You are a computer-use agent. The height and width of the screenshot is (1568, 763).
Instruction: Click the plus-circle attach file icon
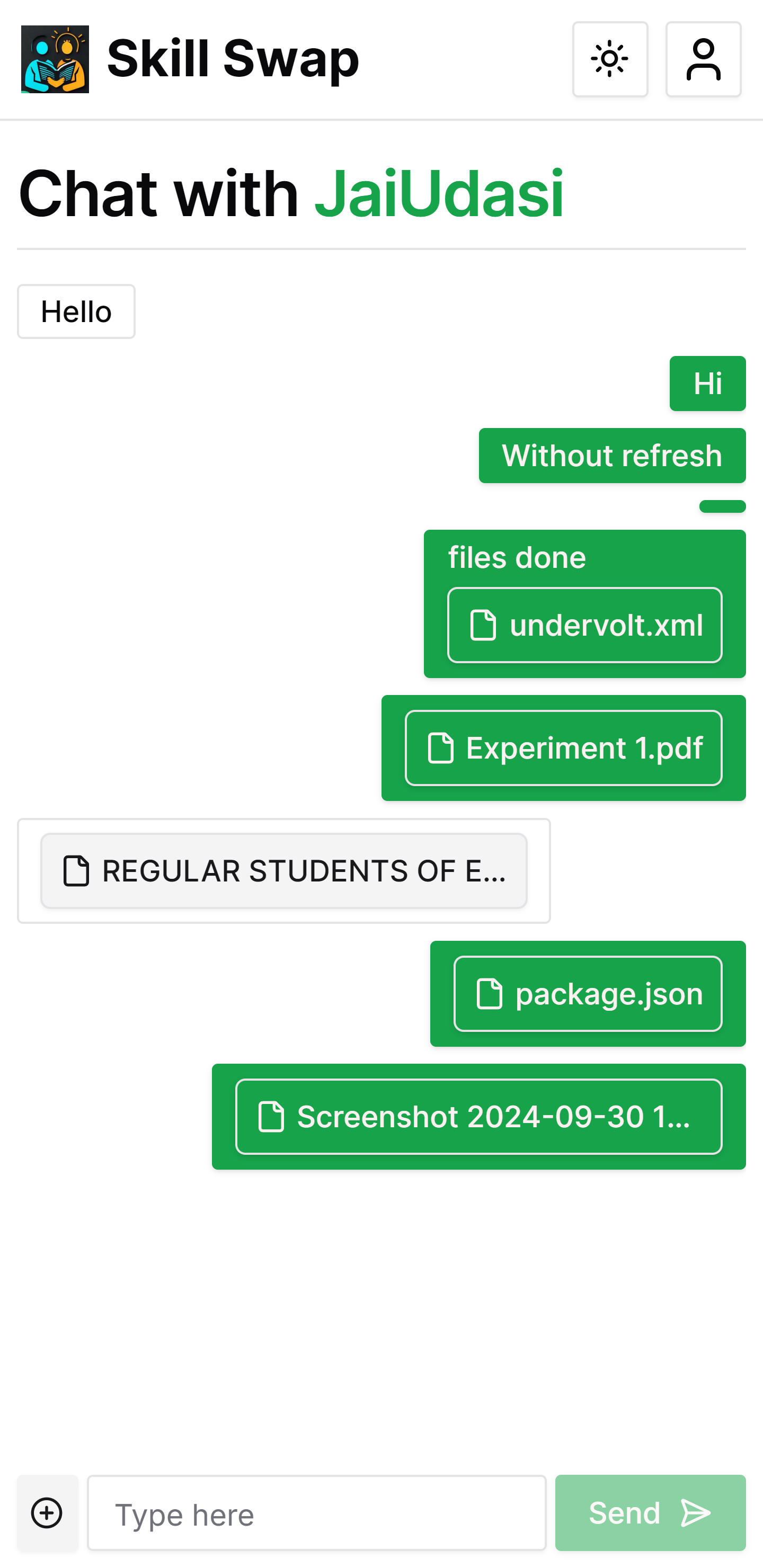point(47,1512)
